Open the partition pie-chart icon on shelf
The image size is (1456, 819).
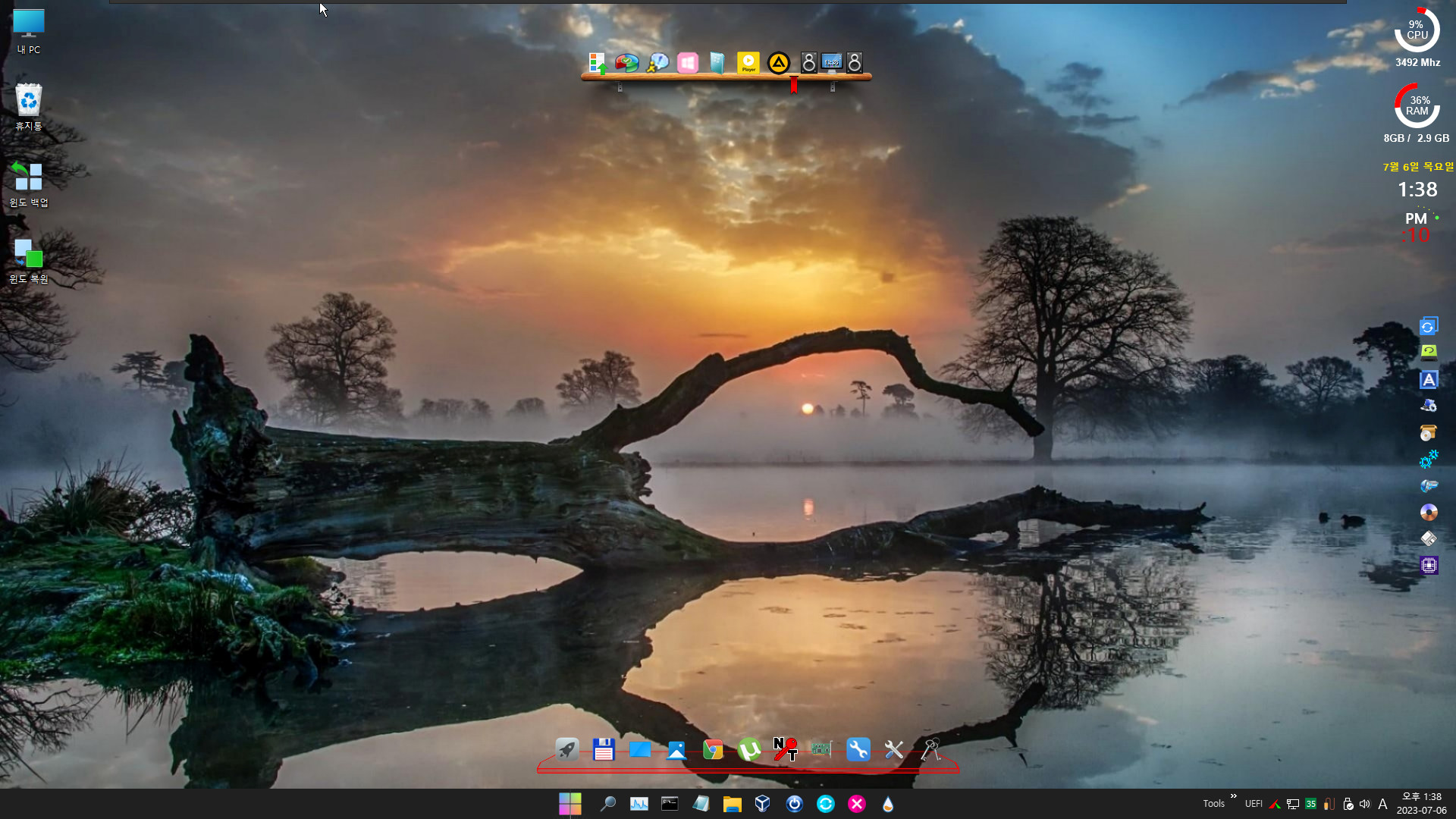point(627,63)
